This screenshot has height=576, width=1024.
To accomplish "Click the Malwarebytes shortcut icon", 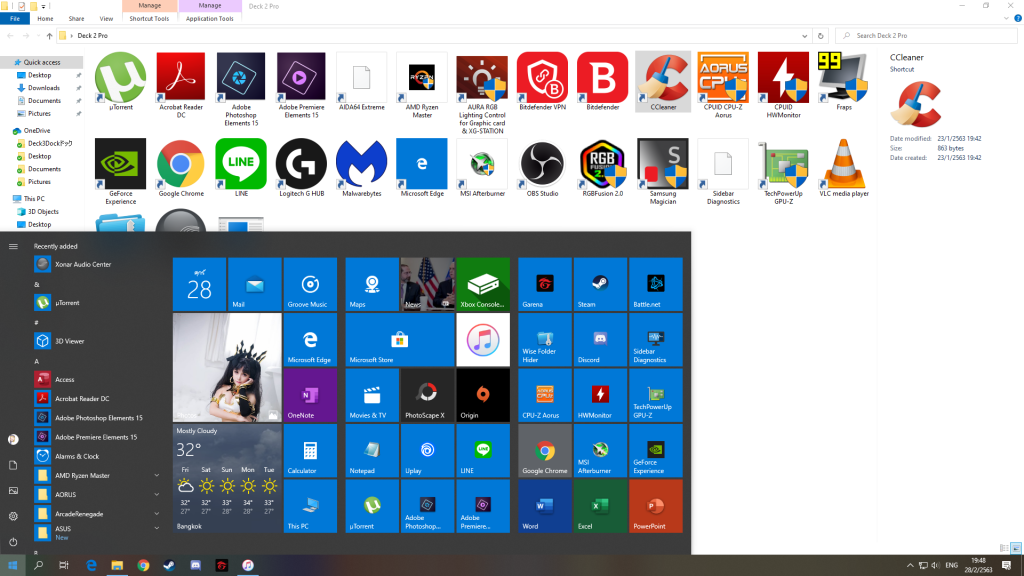I will (x=362, y=168).
